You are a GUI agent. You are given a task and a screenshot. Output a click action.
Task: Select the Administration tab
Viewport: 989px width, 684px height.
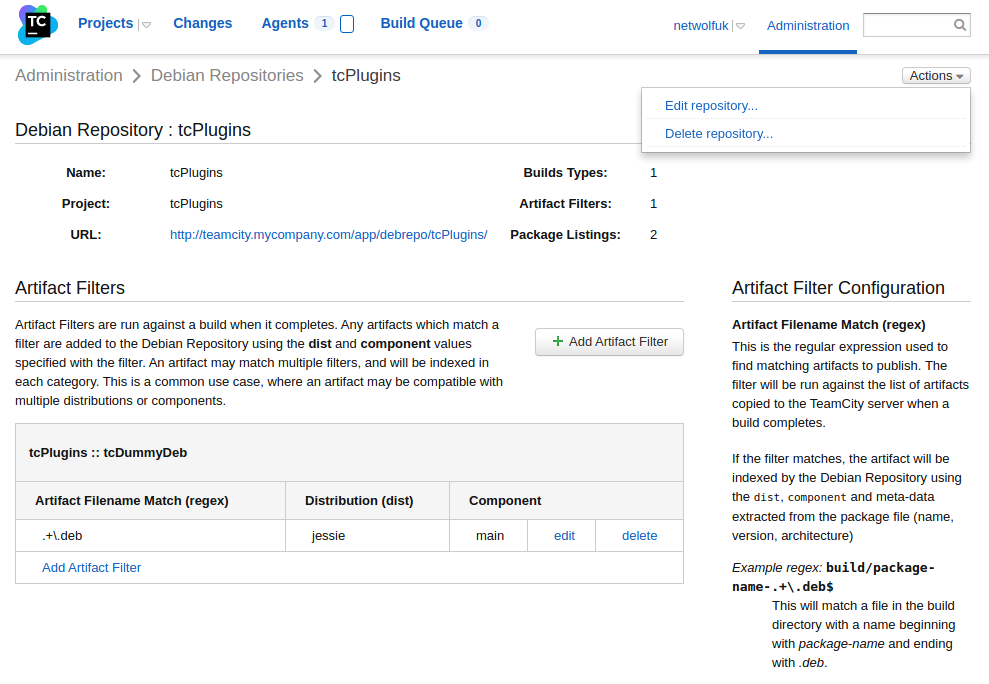[x=808, y=26]
